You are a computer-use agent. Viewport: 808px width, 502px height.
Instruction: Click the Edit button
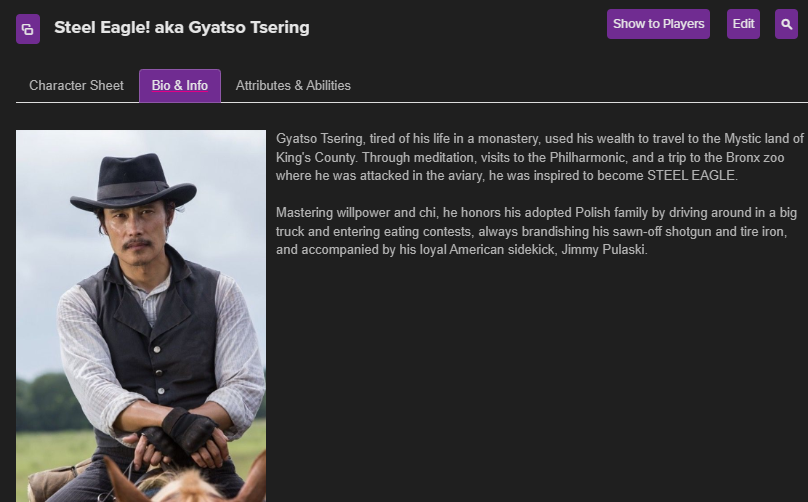[x=743, y=24]
